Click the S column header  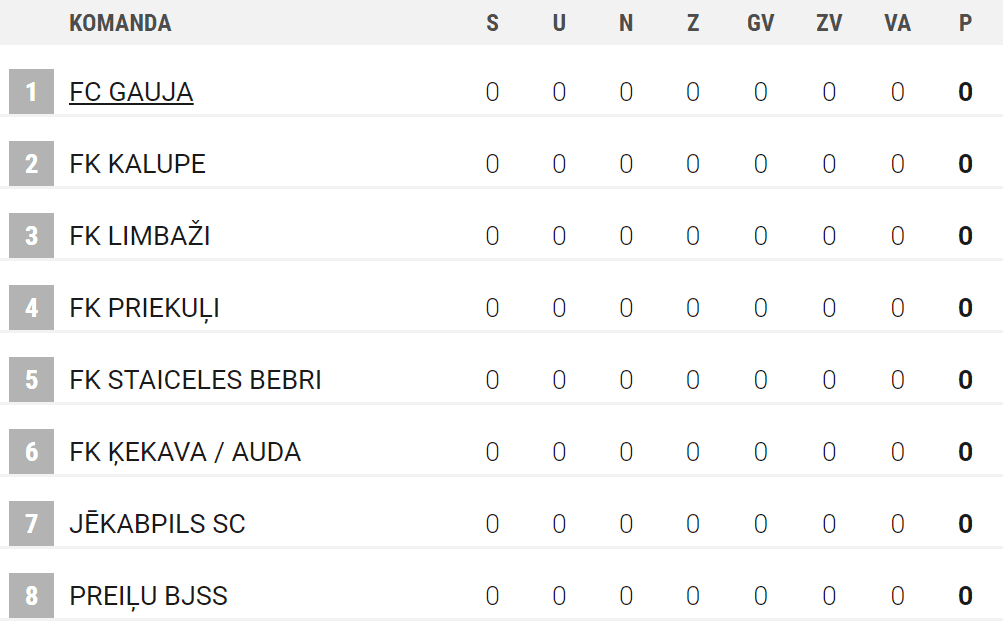[x=492, y=23]
